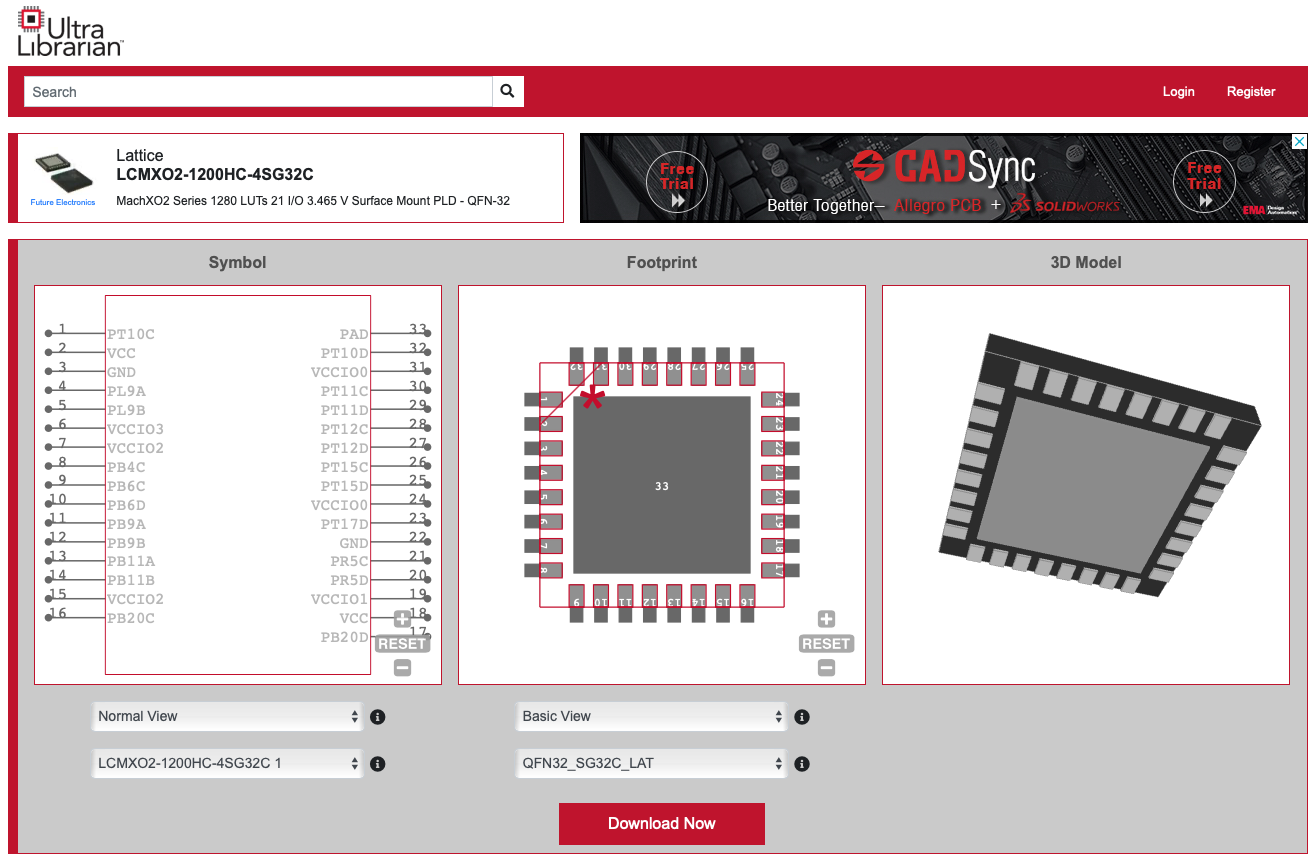Click into the Search input field
The width and height of the screenshot is (1313, 860).
[x=258, y=91]
